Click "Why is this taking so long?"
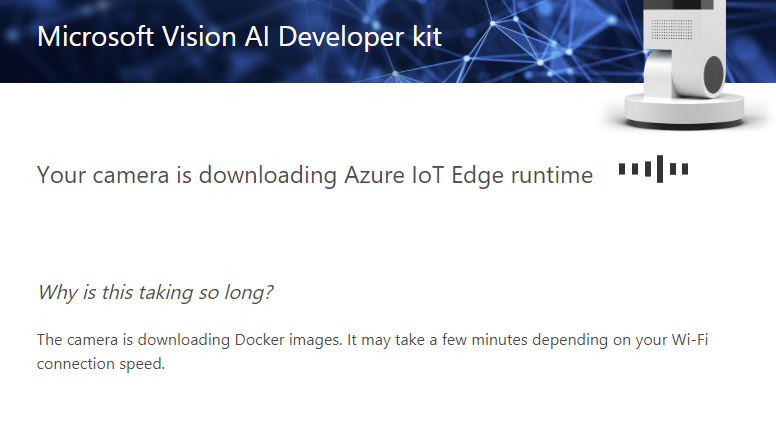The width and height of the screenshot is (776, 427). point(155,292)
